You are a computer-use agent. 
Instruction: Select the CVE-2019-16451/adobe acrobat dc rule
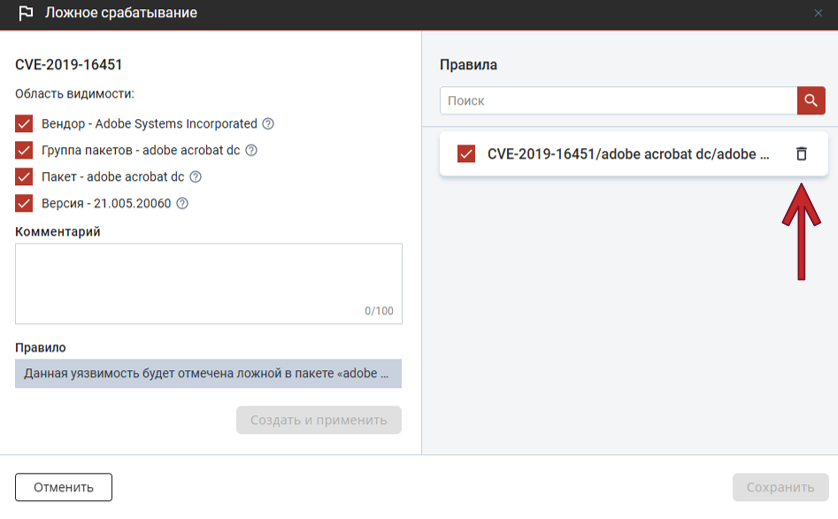[628, 154]
